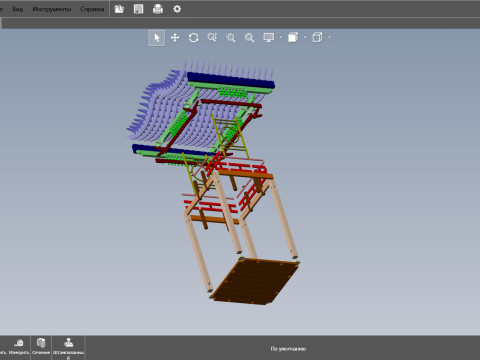Image resolution: width=480 pixels, height=360 pixels.
Task: Activate the rotate orbit tool
Action: [x=194, y=38]
